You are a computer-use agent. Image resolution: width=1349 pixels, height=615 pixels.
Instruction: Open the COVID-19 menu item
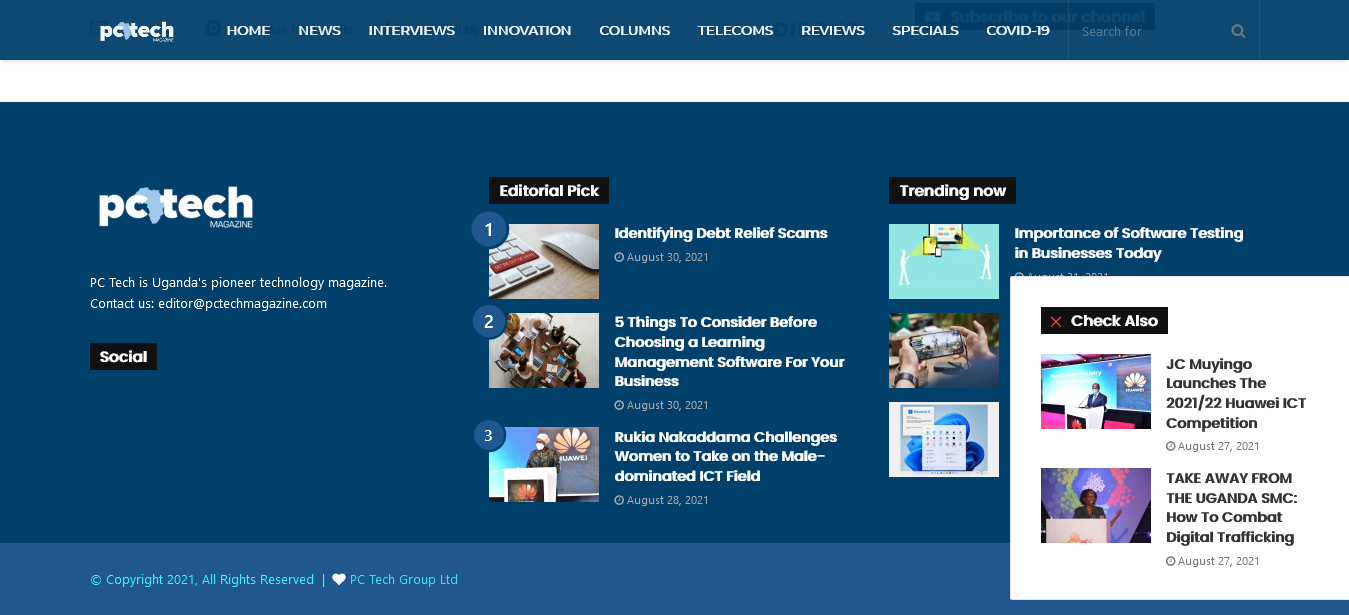1017,30
